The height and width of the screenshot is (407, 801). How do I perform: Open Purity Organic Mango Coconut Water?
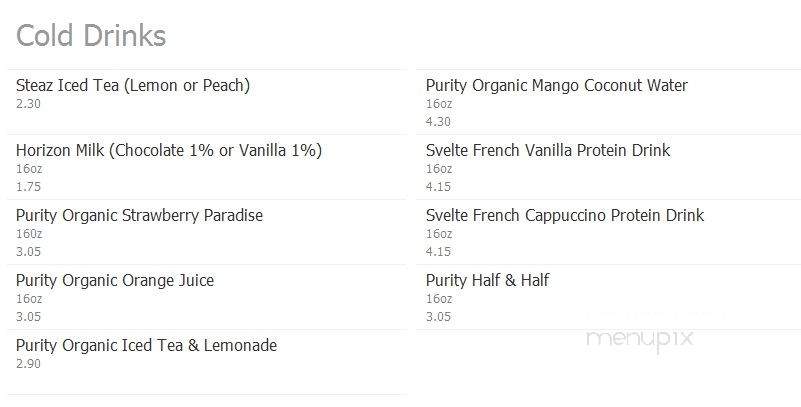tap(557, 85)
